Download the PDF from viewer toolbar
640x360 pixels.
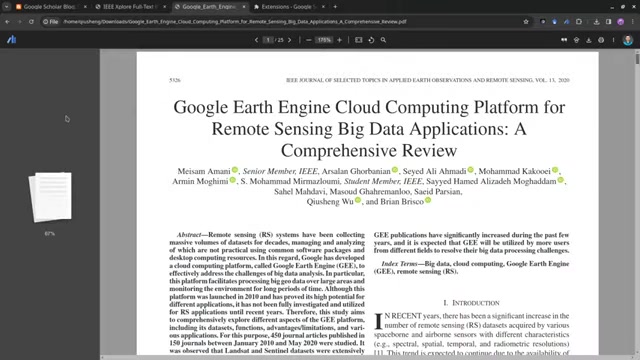(x=589, y=40)
